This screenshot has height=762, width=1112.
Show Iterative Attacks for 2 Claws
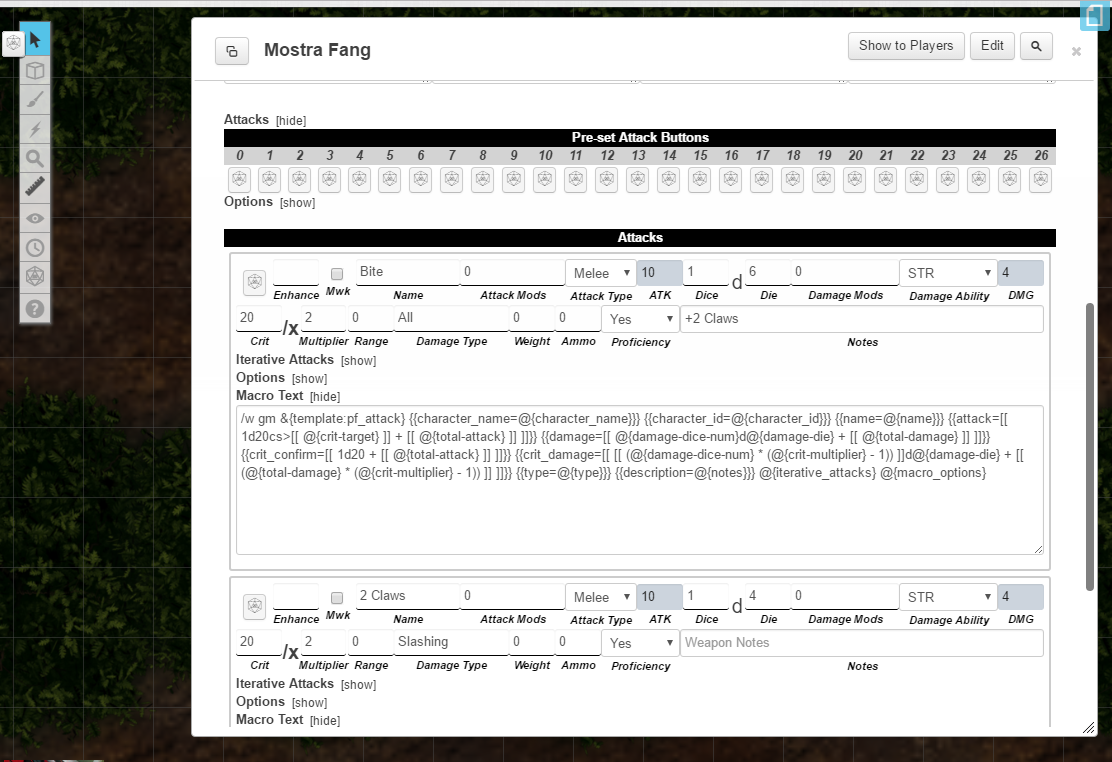point(358,685)
